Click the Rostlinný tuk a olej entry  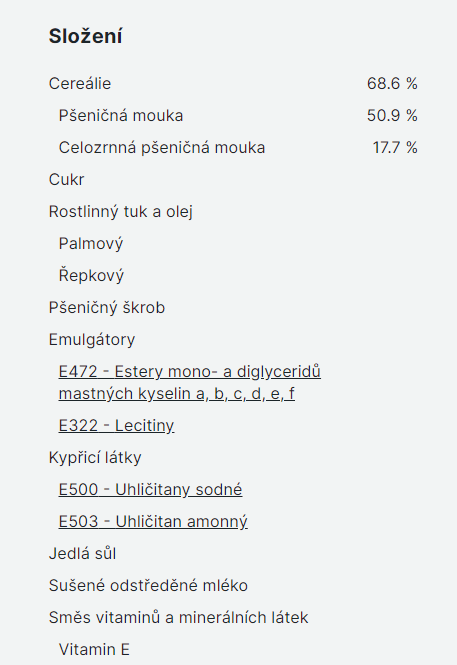click(x=120, y=212)
